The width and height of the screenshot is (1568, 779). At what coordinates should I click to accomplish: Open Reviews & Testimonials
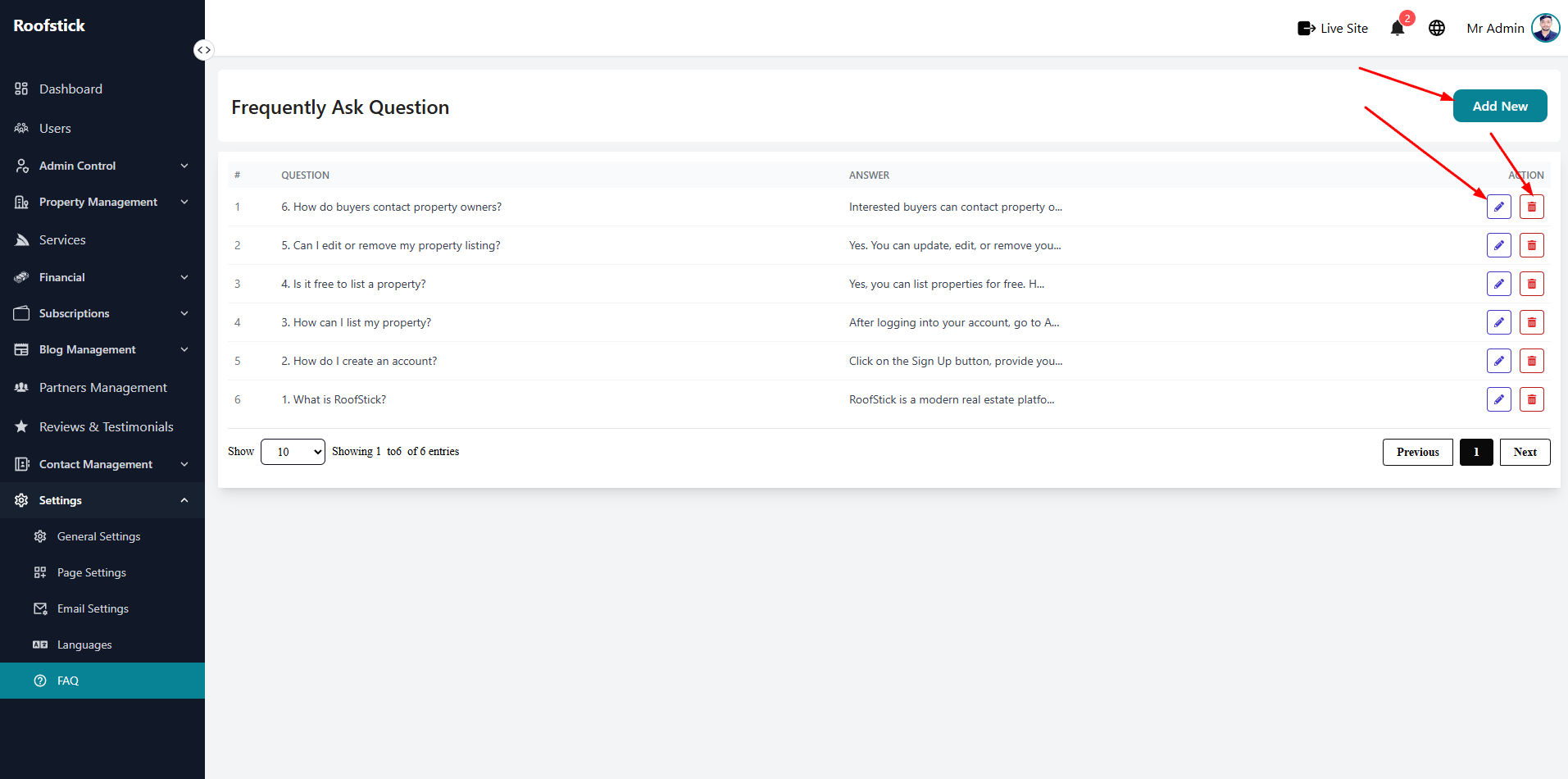click(x=102, y=426)
